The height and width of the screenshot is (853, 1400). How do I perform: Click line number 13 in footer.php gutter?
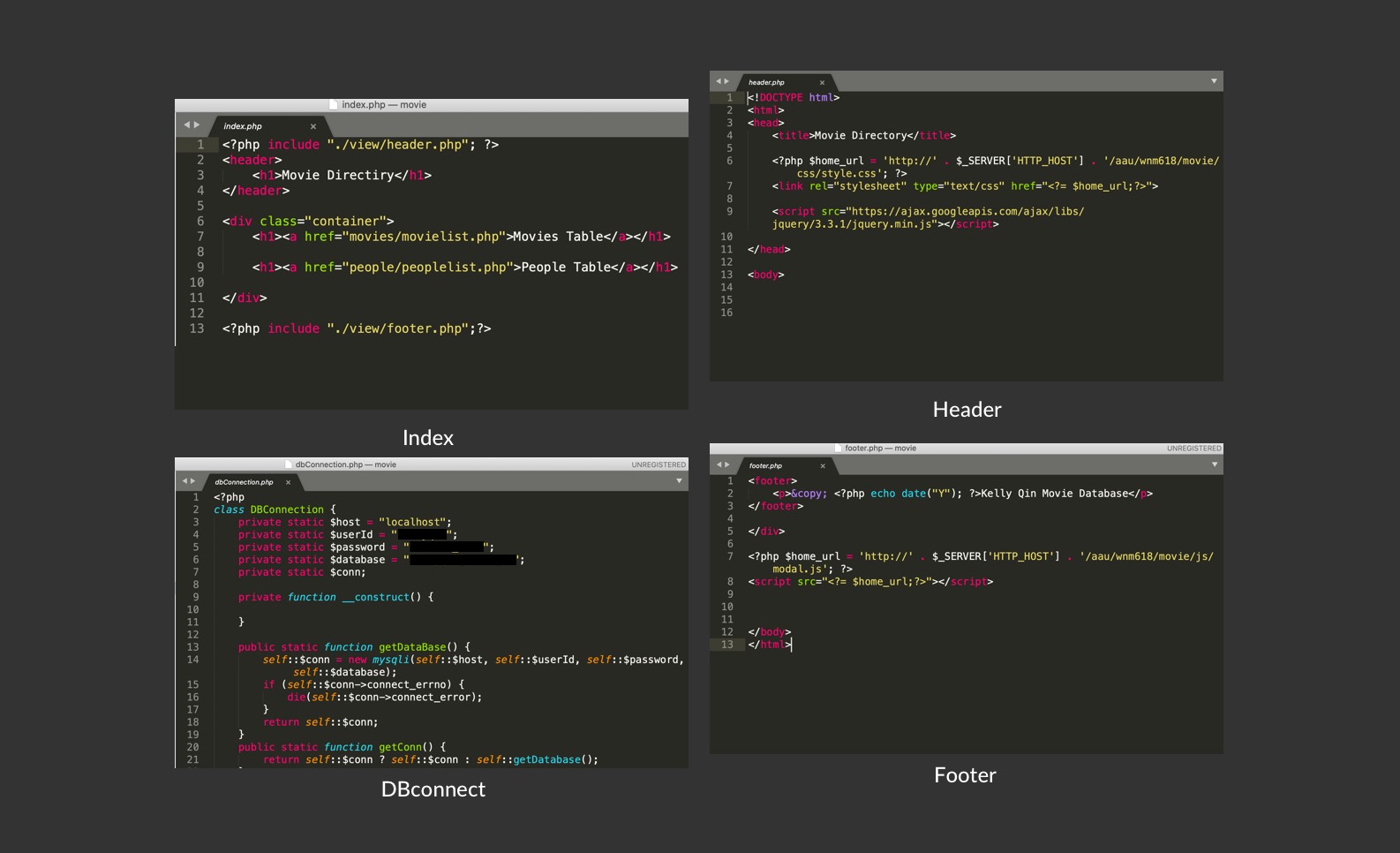[727, 645]
